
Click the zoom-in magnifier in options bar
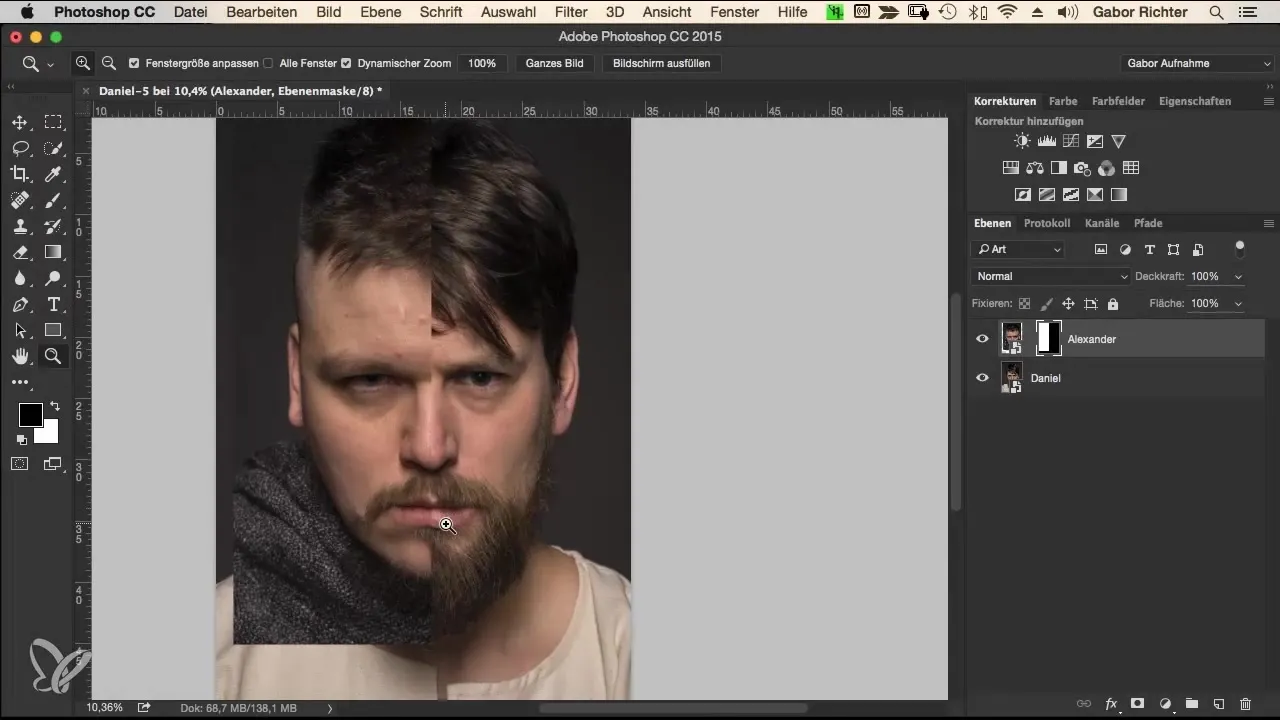click(84, 63)
